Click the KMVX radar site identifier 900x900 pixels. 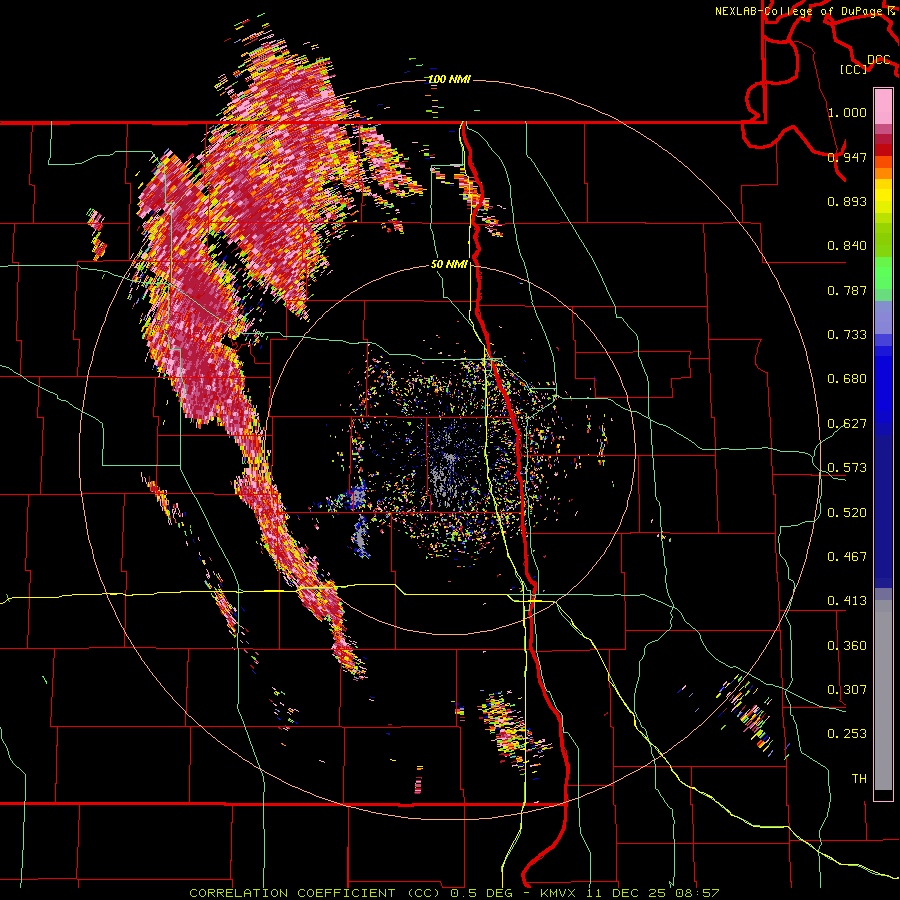point(558,893)
